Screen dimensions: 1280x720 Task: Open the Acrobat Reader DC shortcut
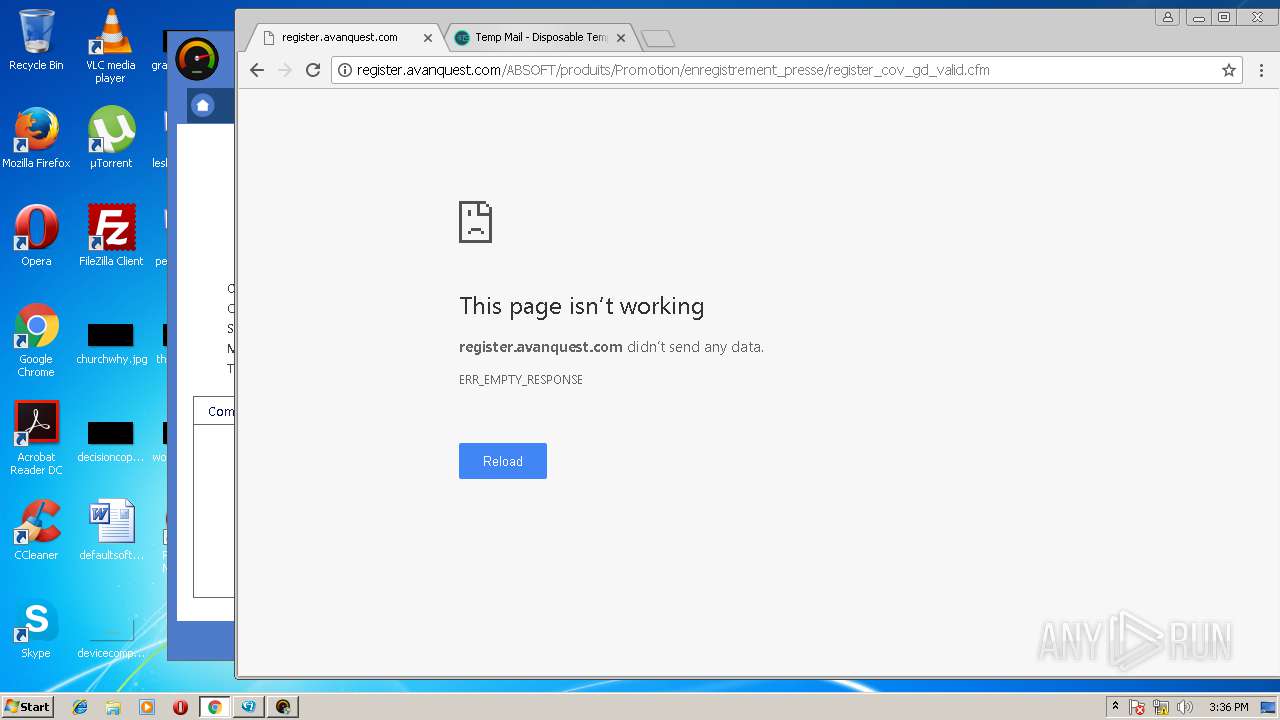click(x=36, y=438)
